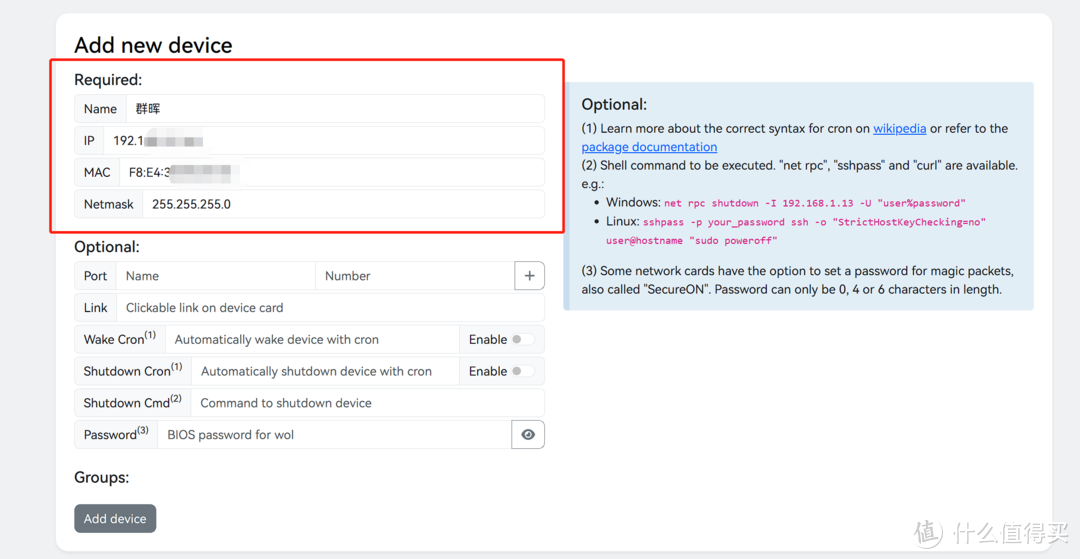Click the Windows net rpc shutdown example

[x=815, y=203]
